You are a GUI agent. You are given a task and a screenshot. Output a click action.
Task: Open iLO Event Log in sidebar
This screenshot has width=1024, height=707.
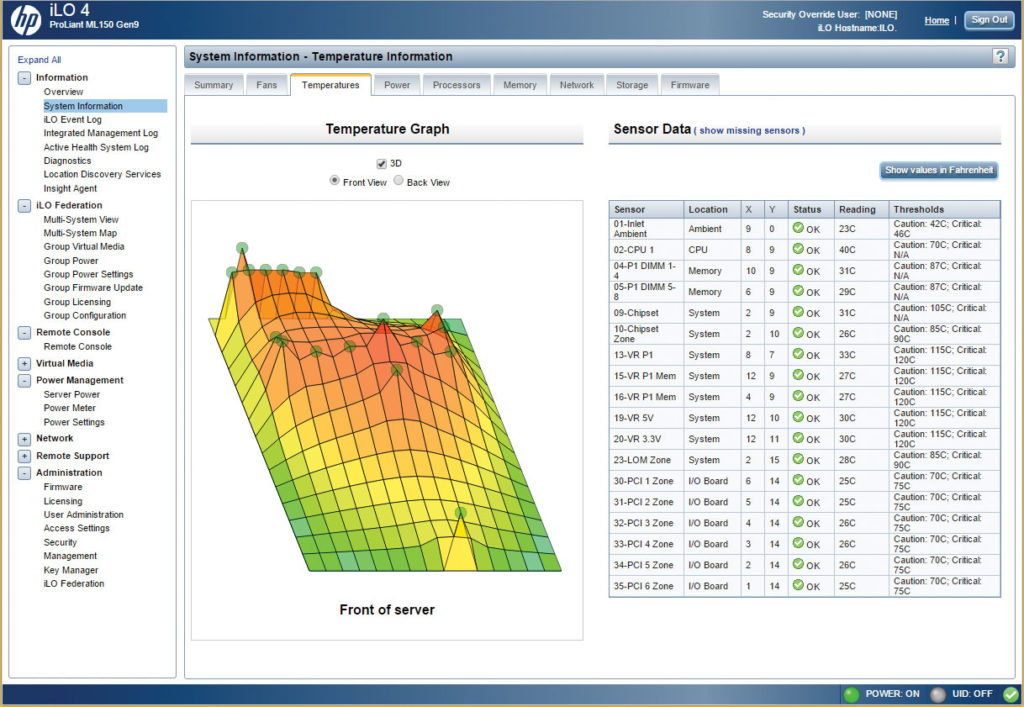(x=72, y=119)
